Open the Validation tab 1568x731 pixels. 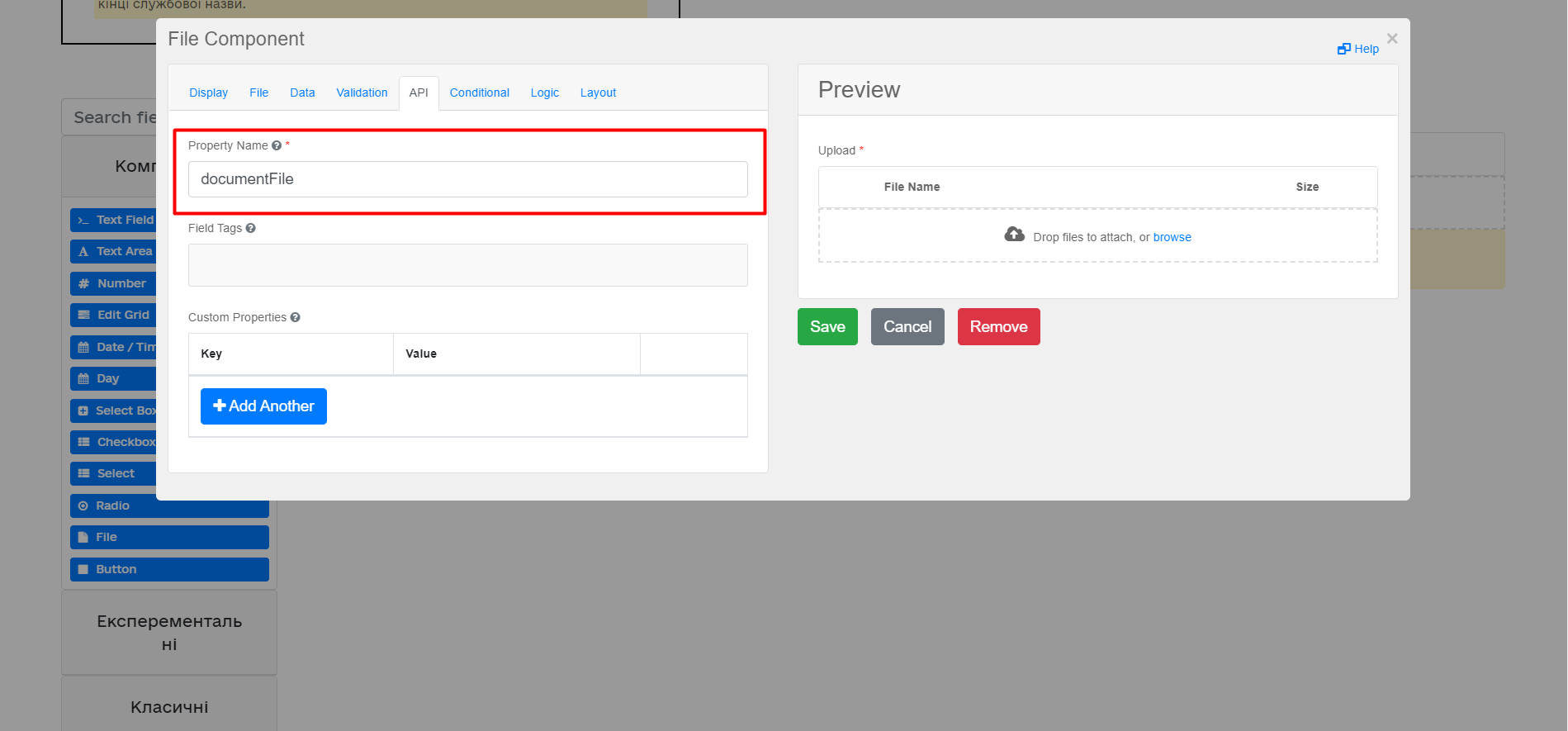362,93
